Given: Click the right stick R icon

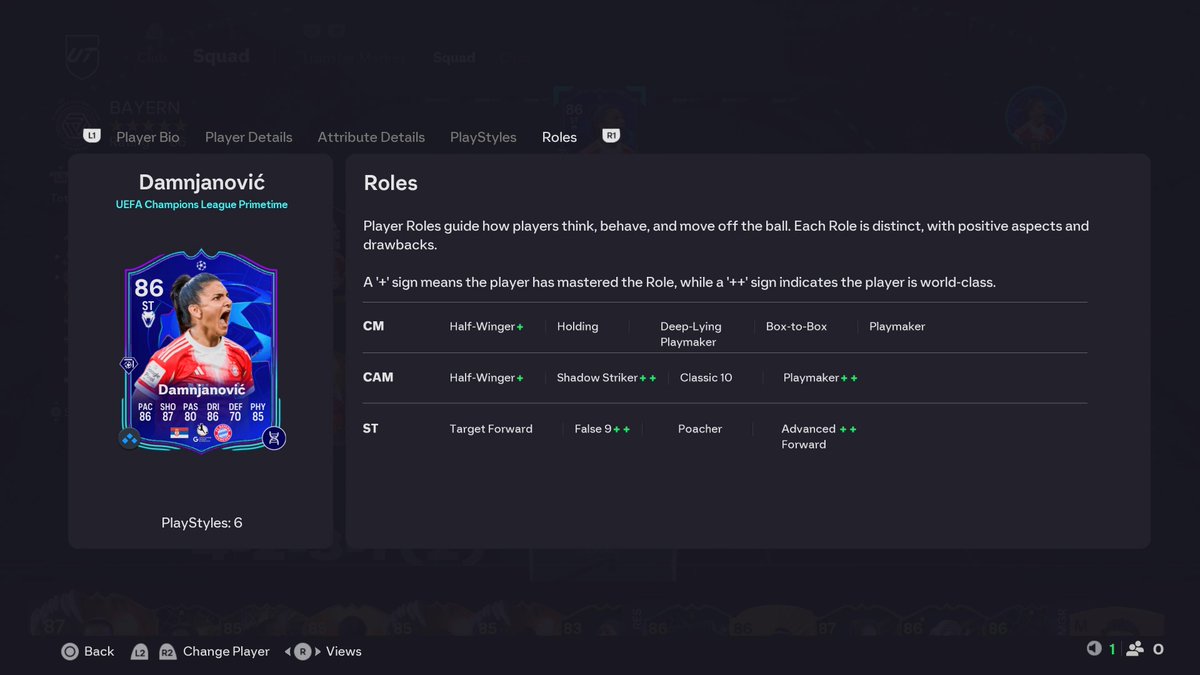Looking at the screenshot, I should pos(303,651).
